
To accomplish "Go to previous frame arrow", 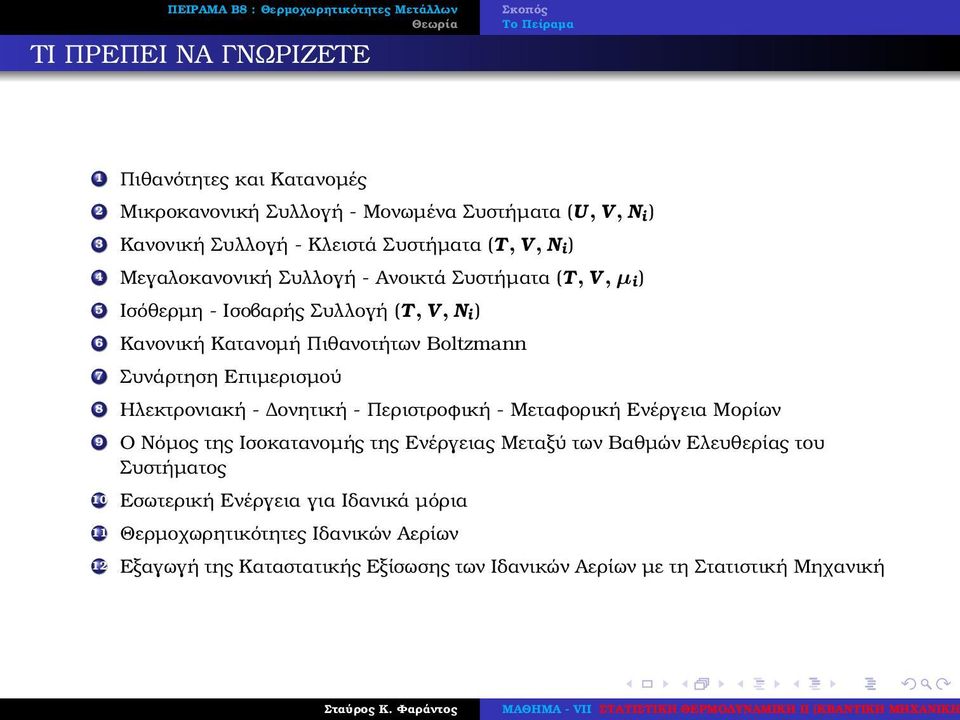I will 684,684.
